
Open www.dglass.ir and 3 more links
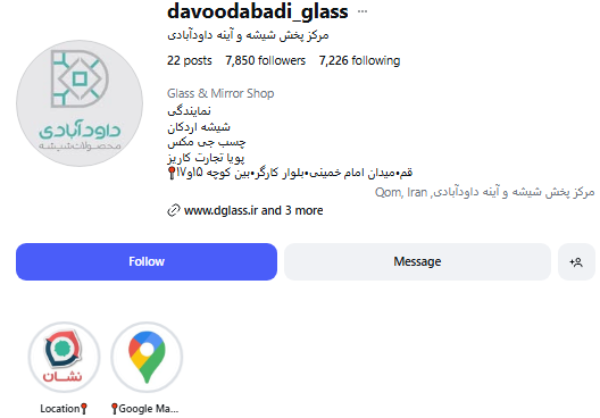coord(253,211)
